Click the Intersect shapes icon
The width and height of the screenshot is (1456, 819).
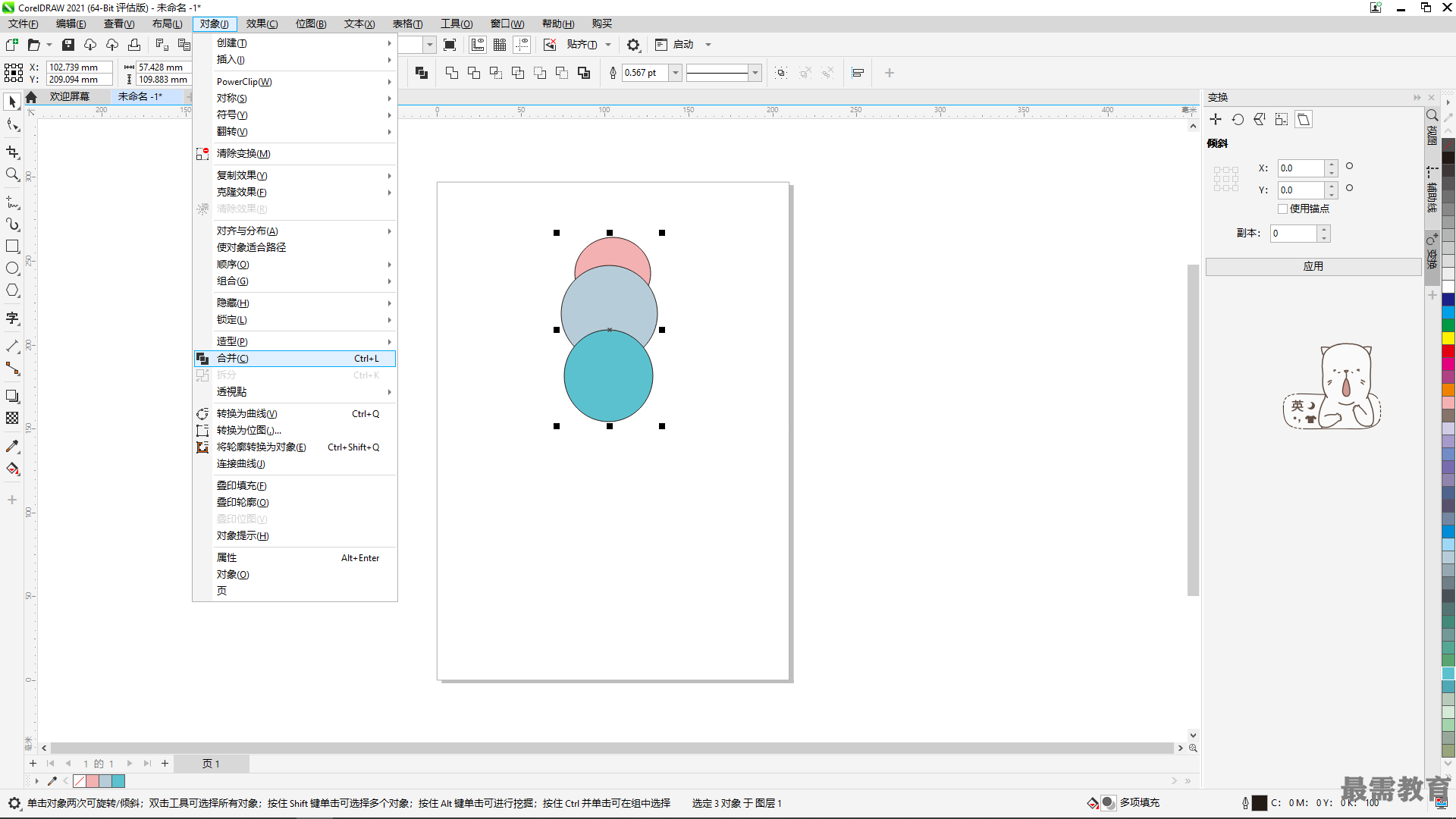click(x=496, y=73)
